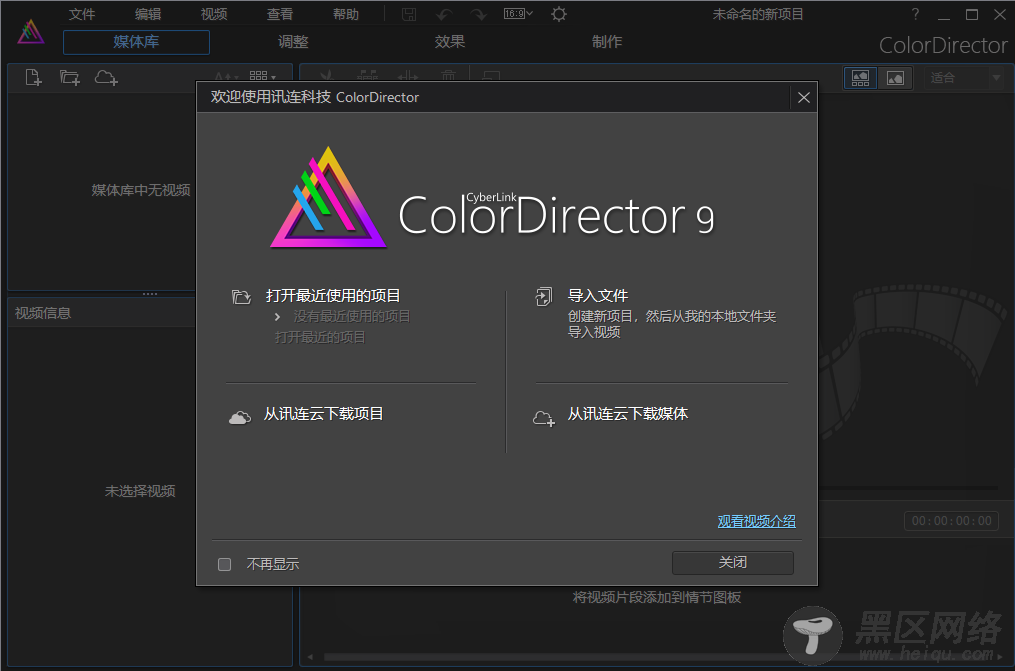Click cloud icon beside 从讯连云下载项目
Screen dimensions: 1015x671
pyautogui.click(x=240, y=417)
